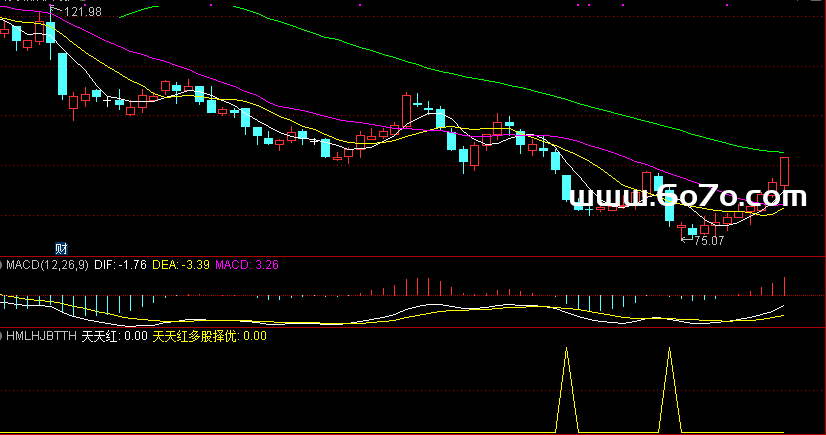Click the magenta MACD value 3.26
Image resolution: width=826 pixels, height=435 pixels.
pos(246,265)
